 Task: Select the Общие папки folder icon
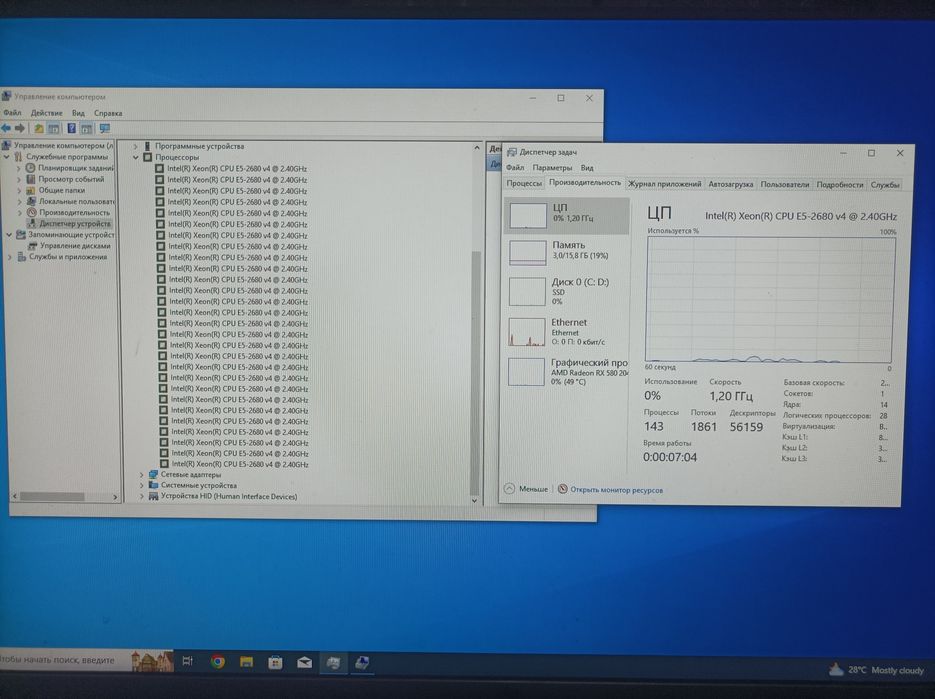point(31,190)
